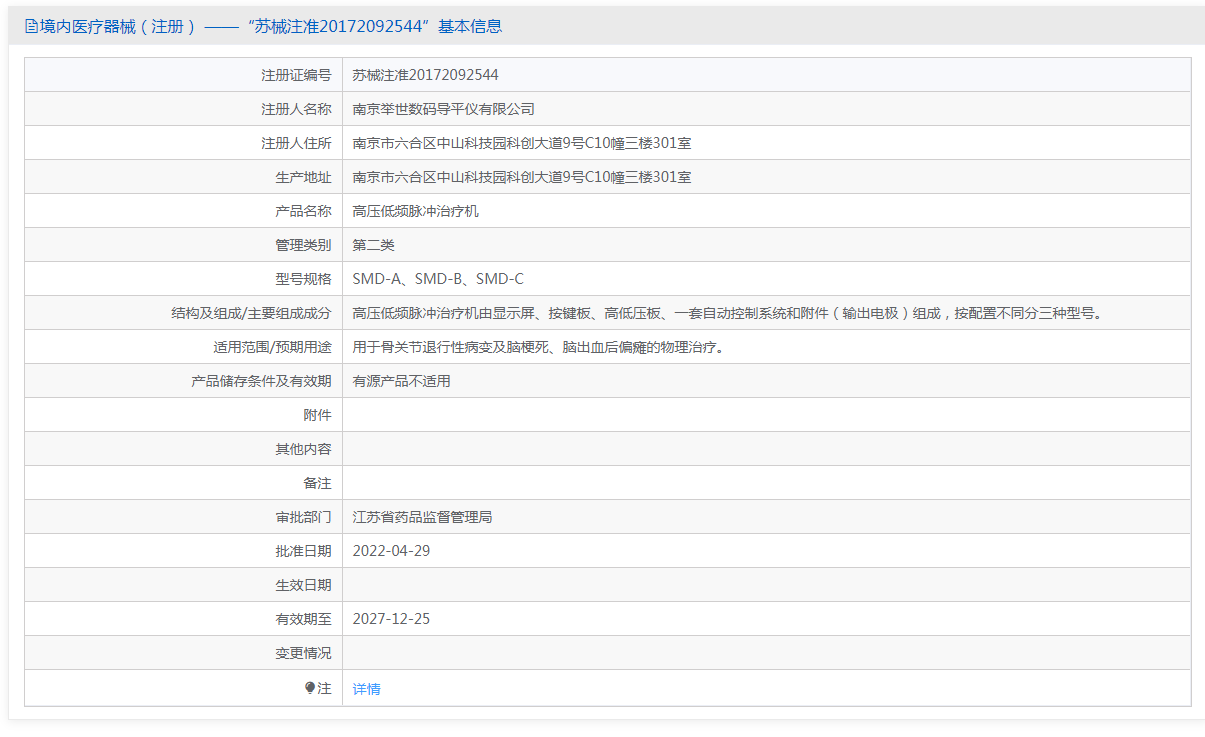
Task: Select storage condition value 有源产品不适用
Action: coord(401,381)
